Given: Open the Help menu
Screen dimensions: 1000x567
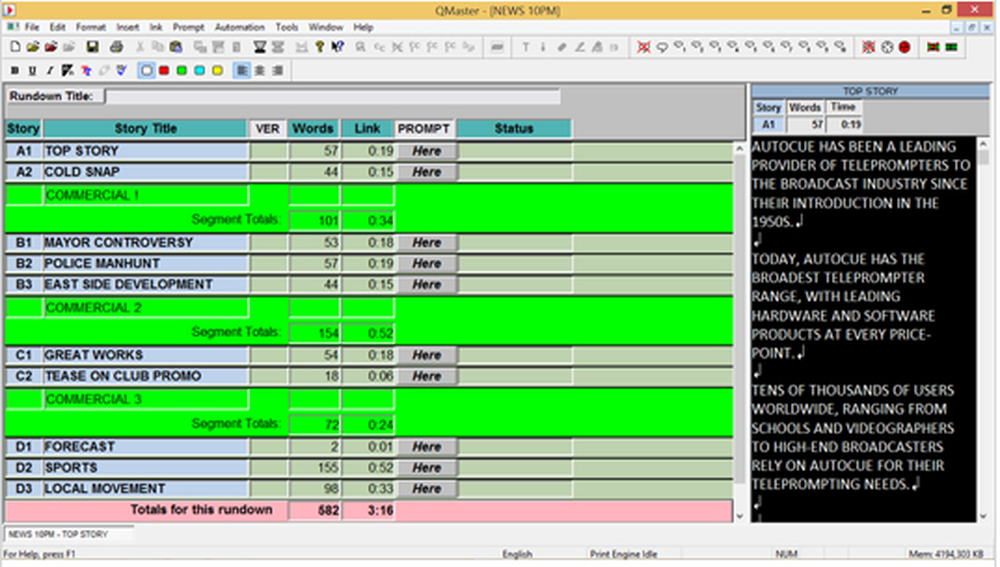Looking at the screenshot, I should point(363,27).
